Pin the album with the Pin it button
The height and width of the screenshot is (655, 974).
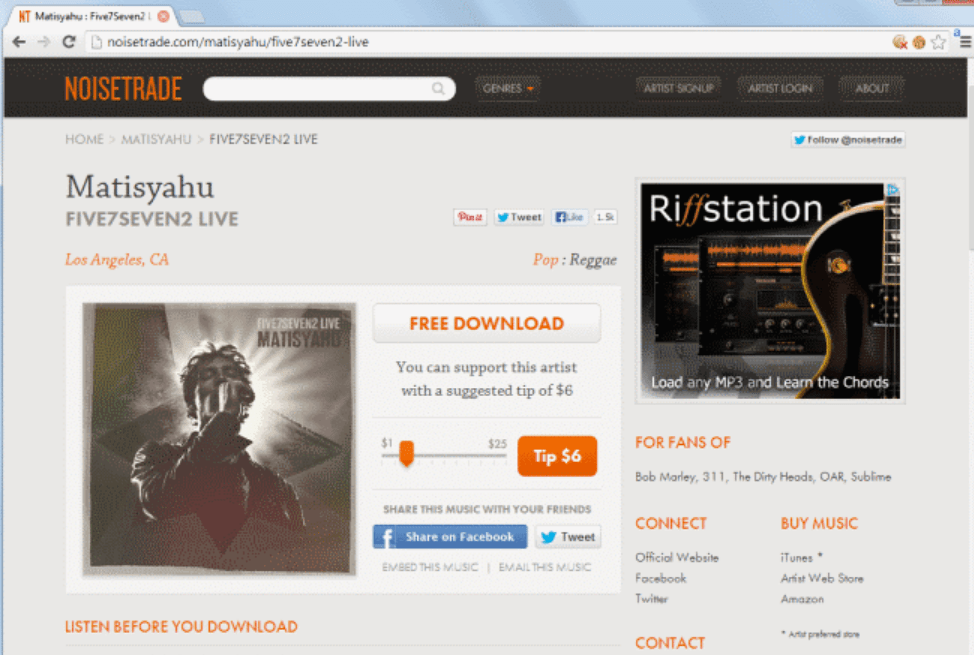point(470,217)
